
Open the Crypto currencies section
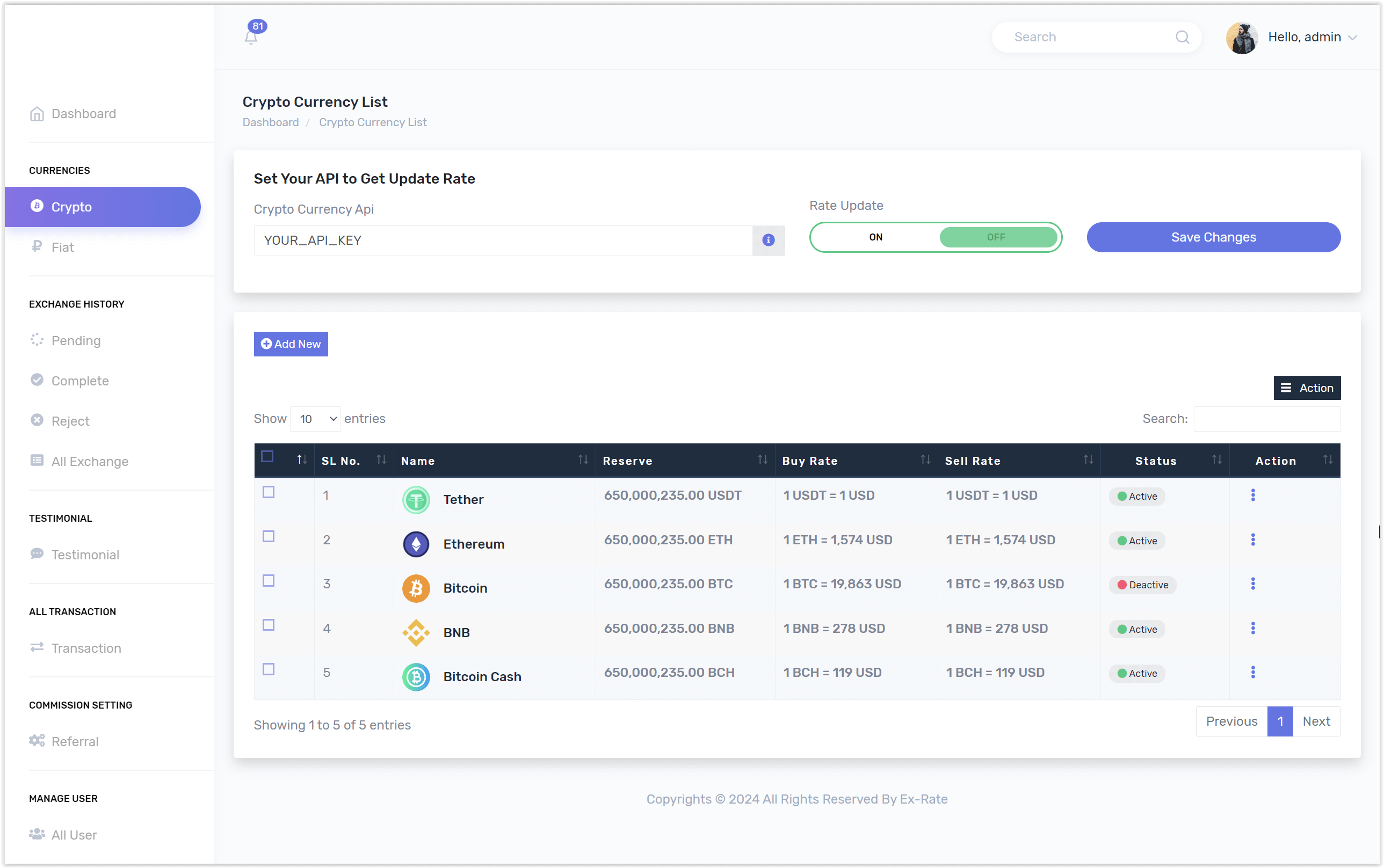click(71, 207)
